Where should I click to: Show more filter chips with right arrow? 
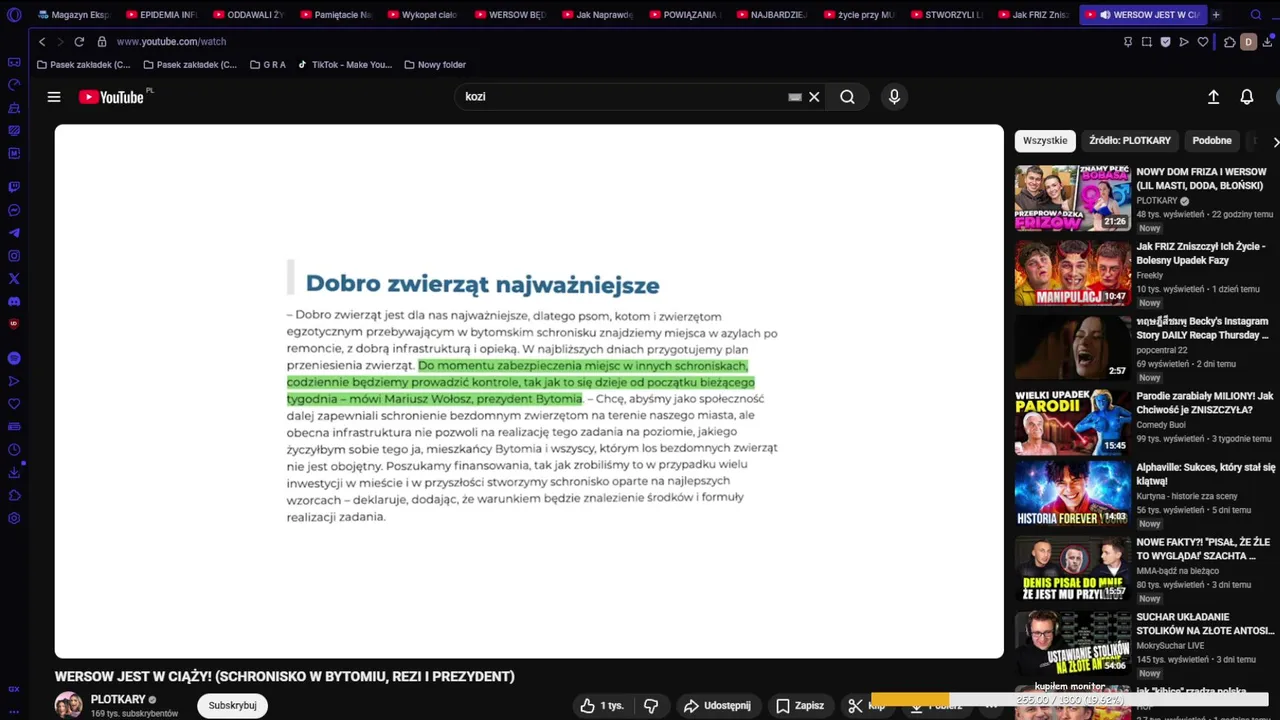click(x=1275, y=142)
